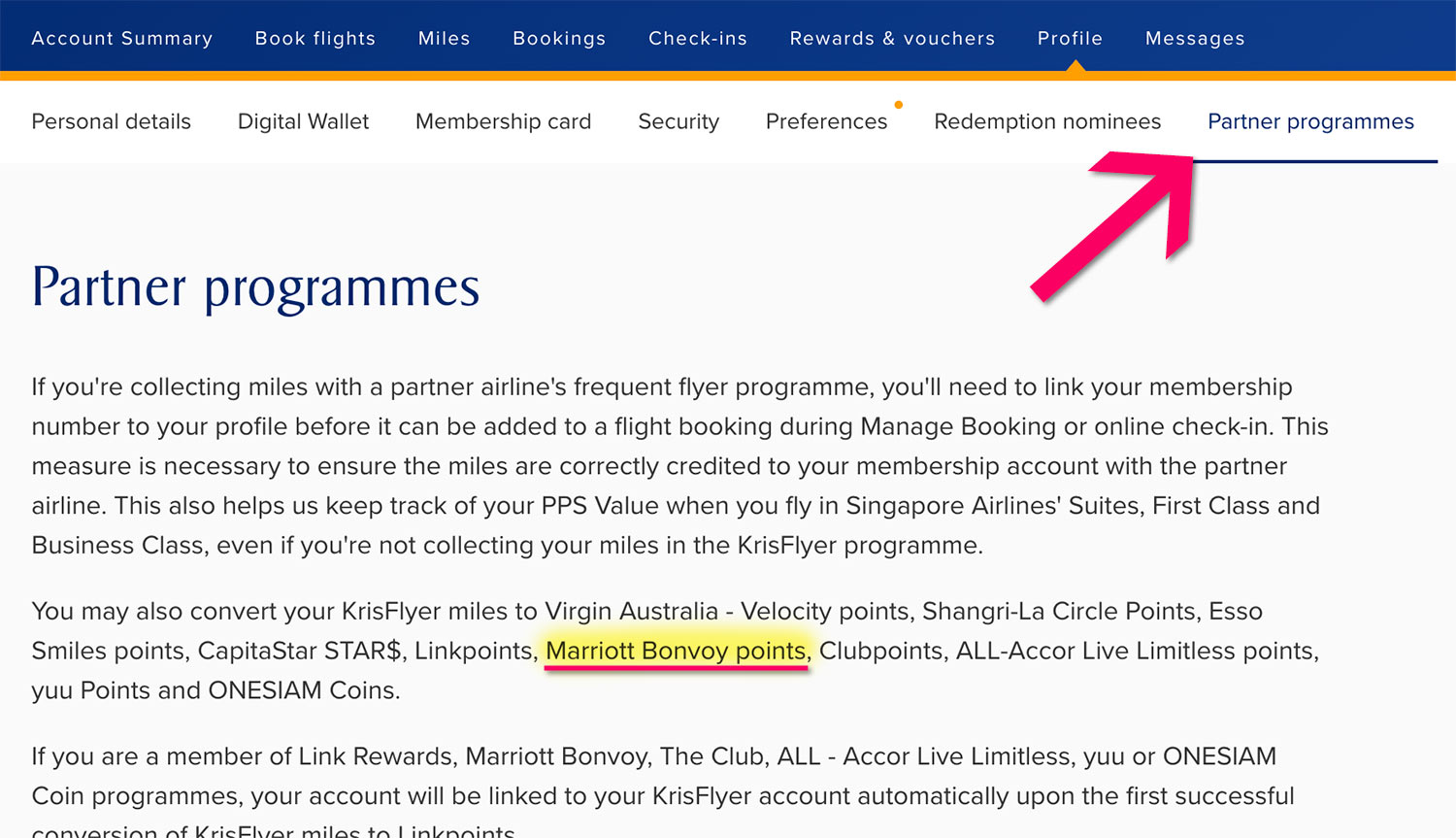
Task: Open Rewards & vouchers
Action: [x=892, y=38]
